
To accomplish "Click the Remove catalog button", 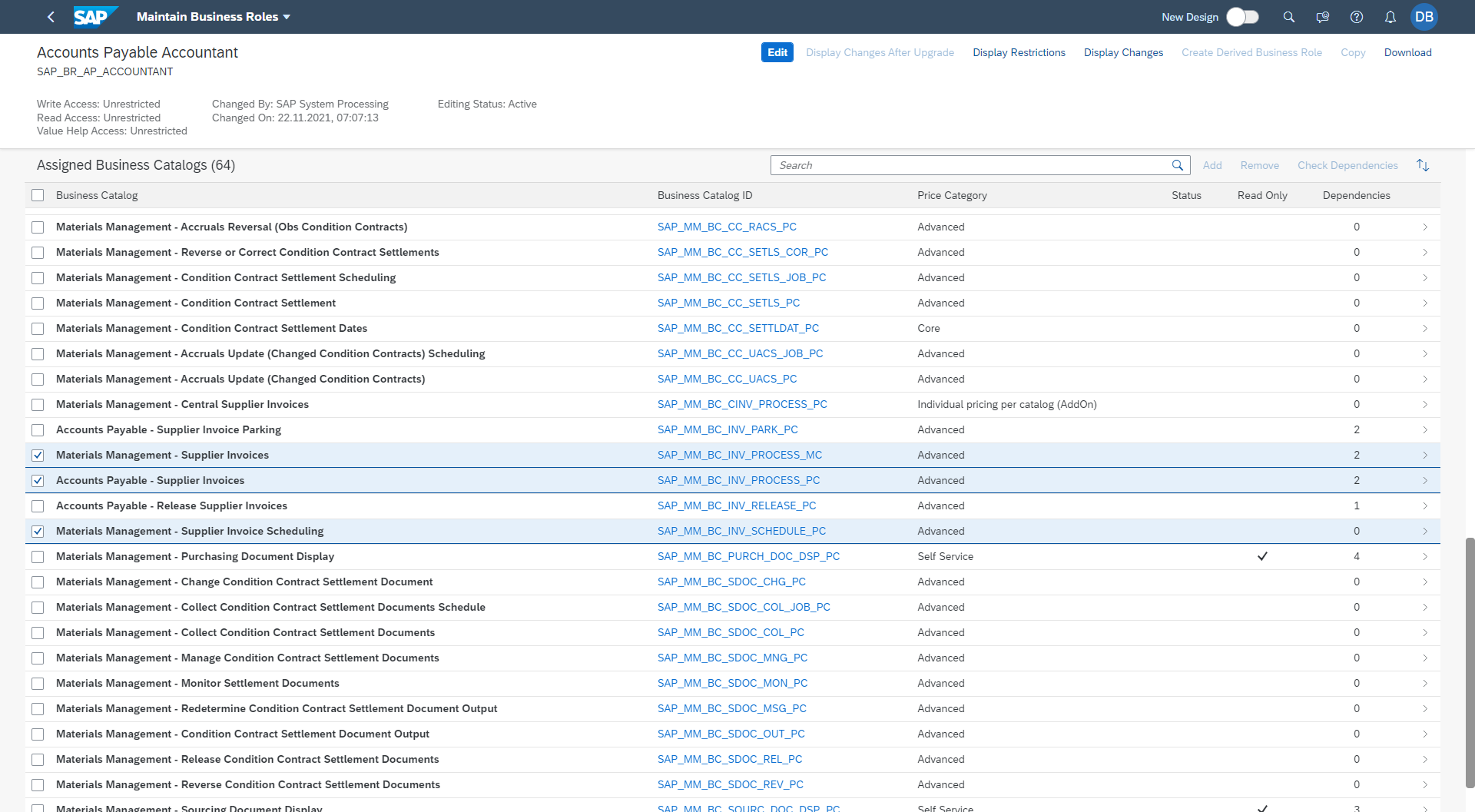I will [1259, 165].
